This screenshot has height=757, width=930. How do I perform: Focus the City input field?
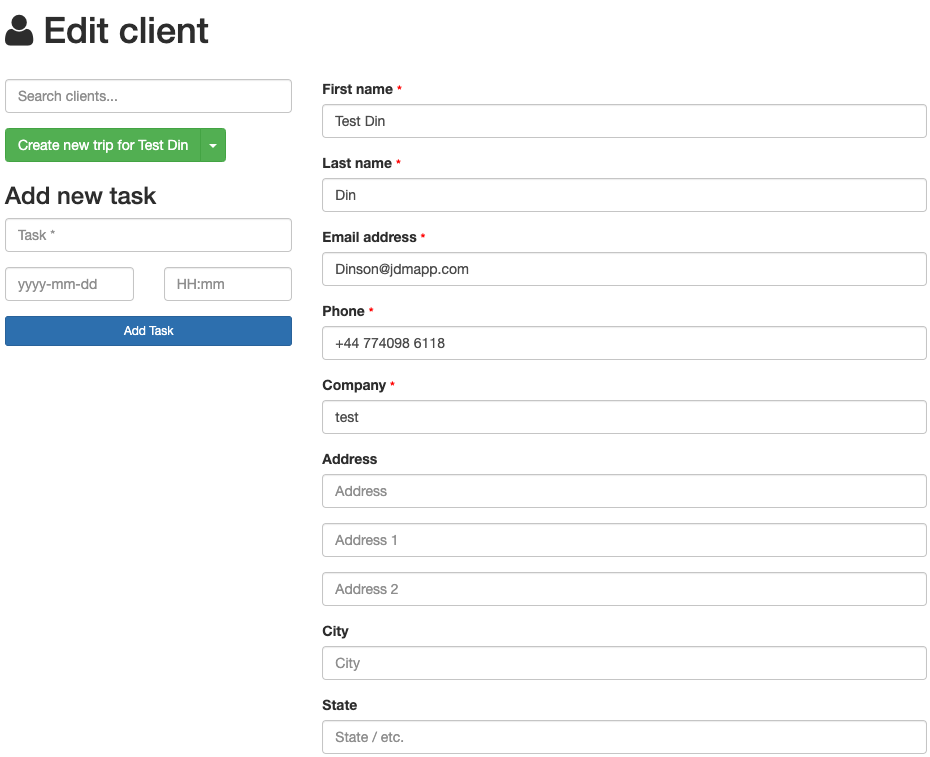624,663
